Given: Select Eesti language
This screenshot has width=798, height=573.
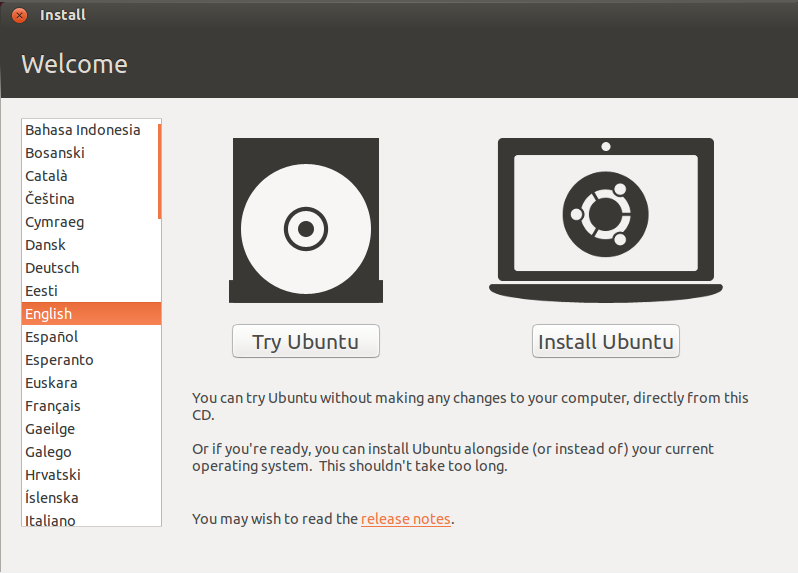Looking at the screenshot, I should click(x=91, y=291).
